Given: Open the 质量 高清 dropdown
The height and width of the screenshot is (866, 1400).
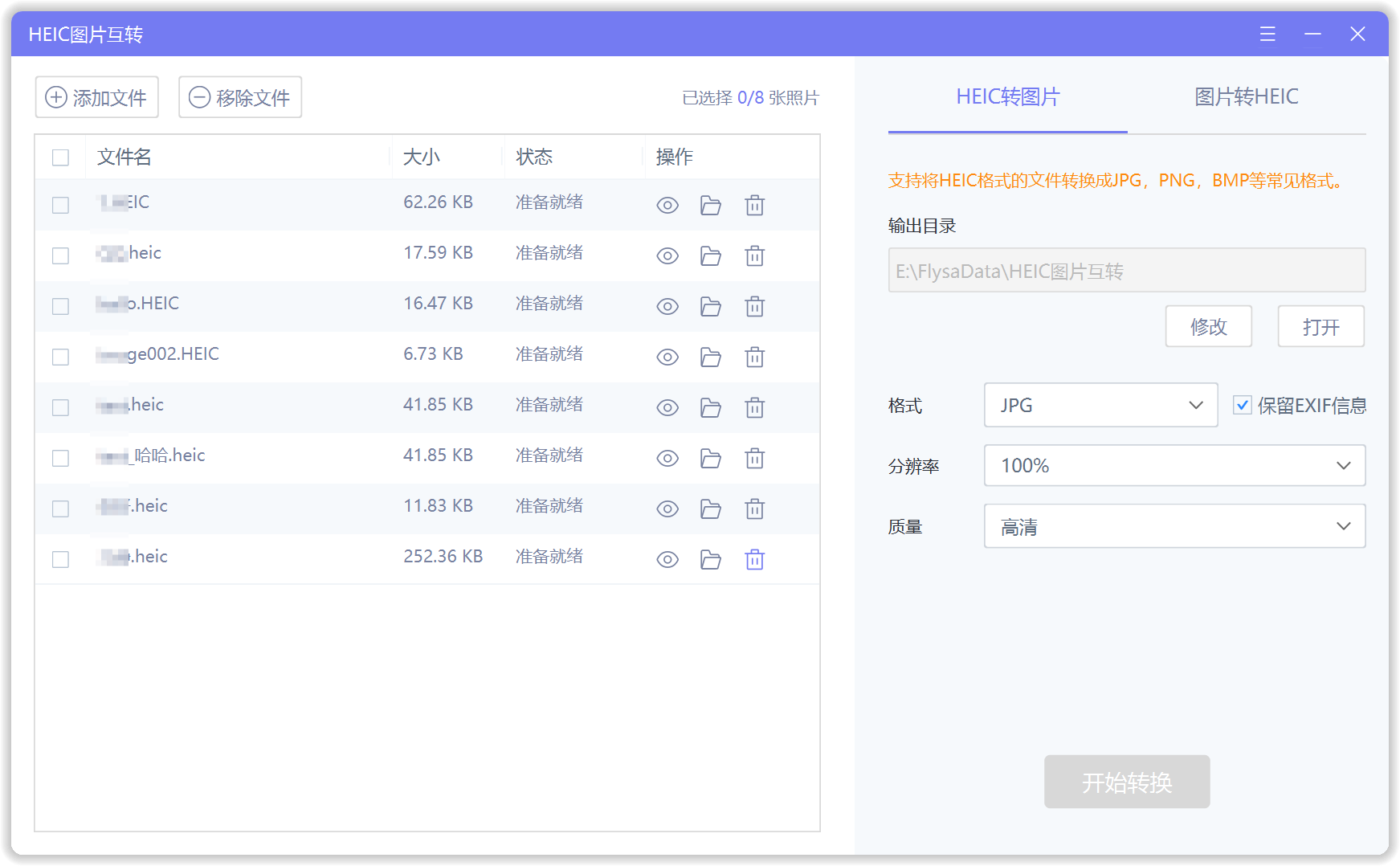Looking at the screenshot, I should [x=1174, y=526].
